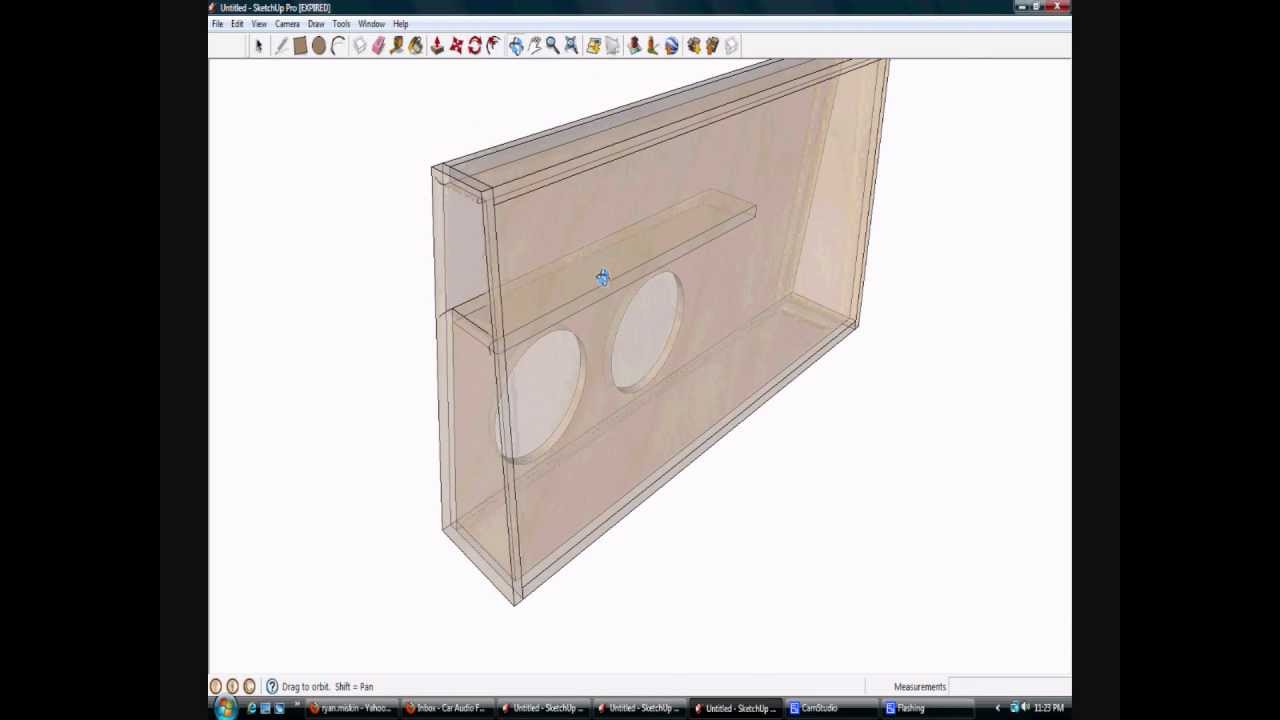The height and width of the screenshot is (720, 1280).
Task: Choose the Rectangle tool
Action: pyautogui.click(x=300, y=46)
